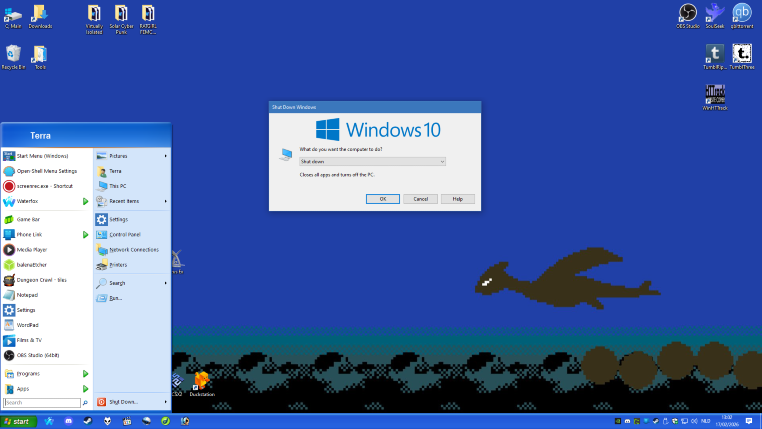
Task: Open the Duckstation desktop shortcut
Action: point(202,383)
